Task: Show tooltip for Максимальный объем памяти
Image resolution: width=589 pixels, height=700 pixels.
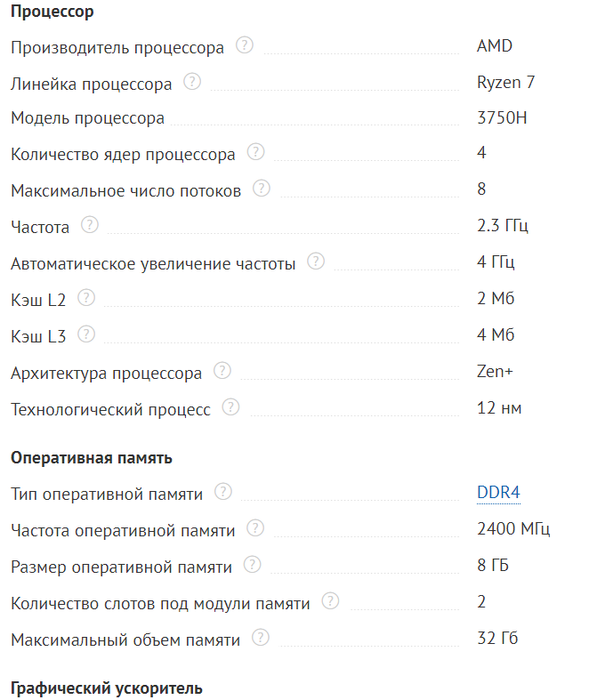Action: point(261,638)
